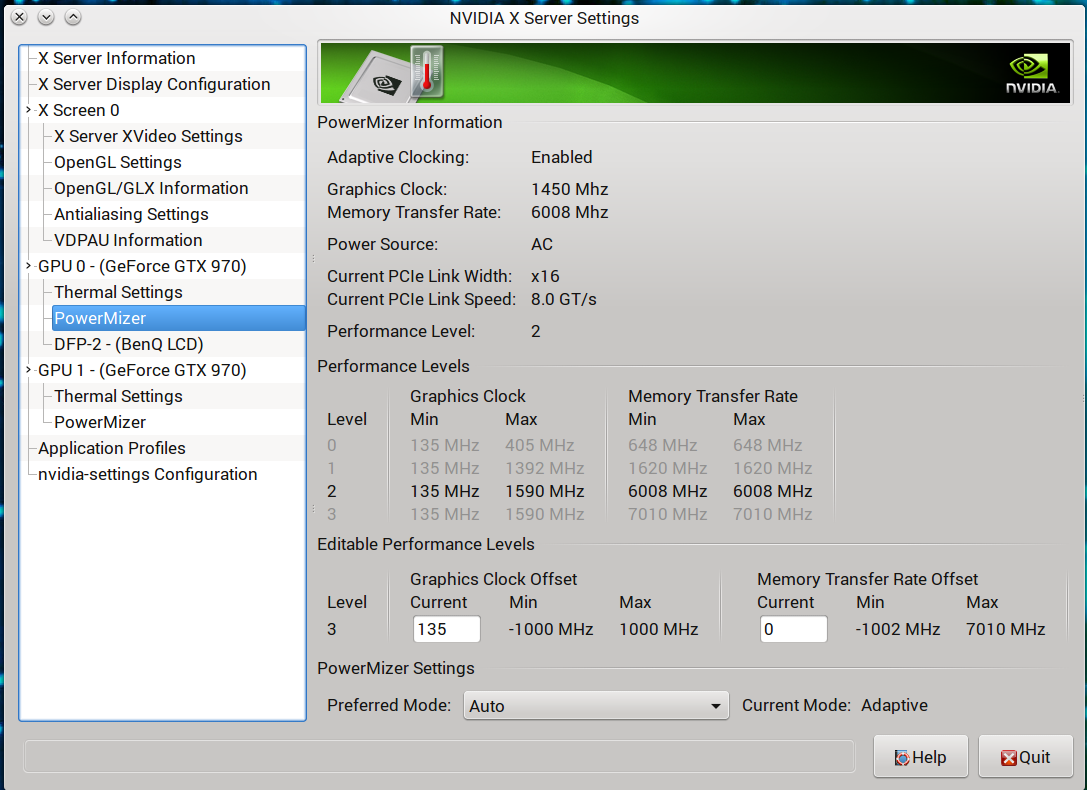This screenshot has width=1087, height=790.
Task: Click the 1392 MHz level 1 max clock
Action: (545, 468)
